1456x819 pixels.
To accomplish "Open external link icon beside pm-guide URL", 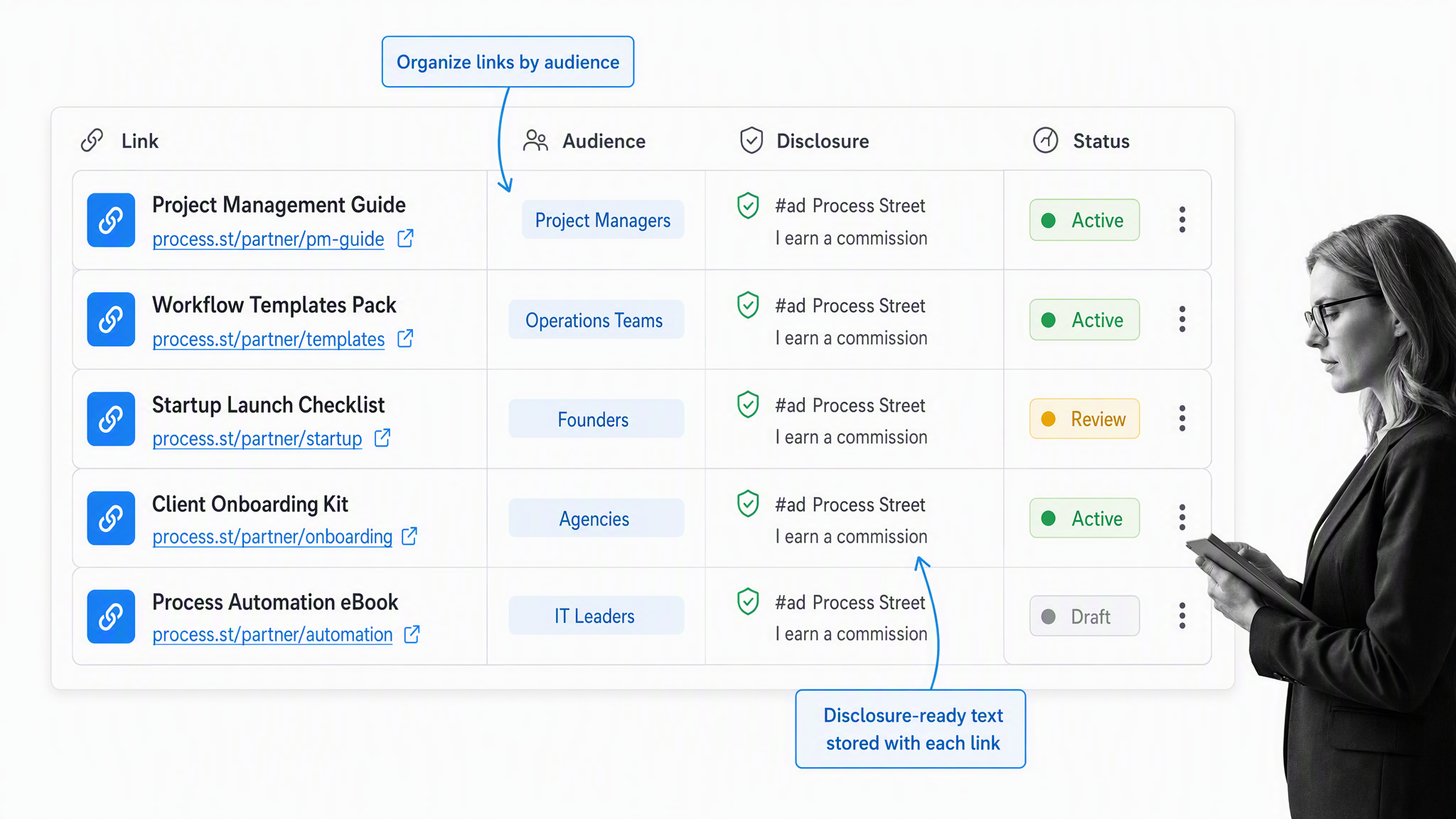I will (x=405, y=238).
